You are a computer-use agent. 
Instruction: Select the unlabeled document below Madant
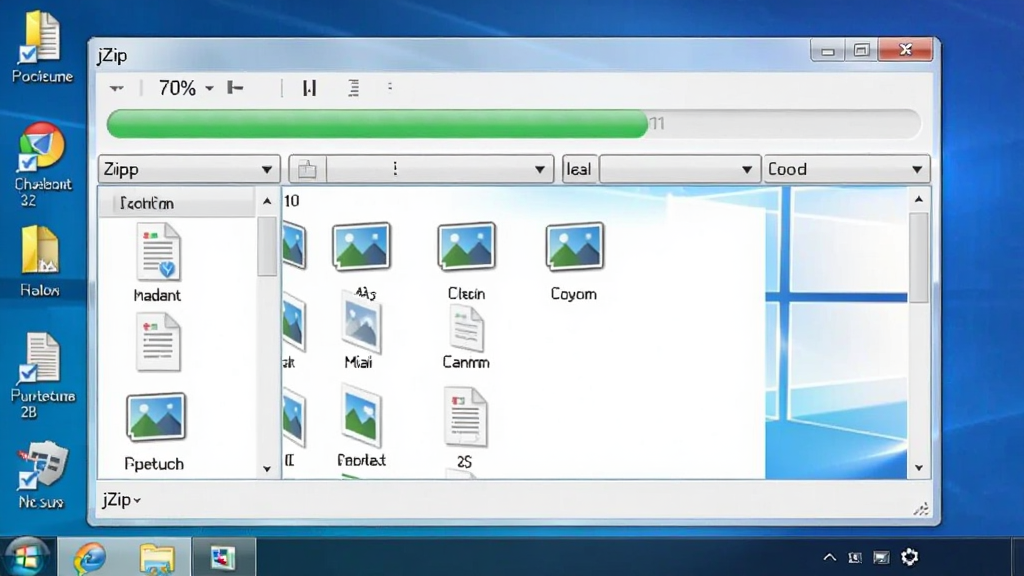tap(157, 342)
